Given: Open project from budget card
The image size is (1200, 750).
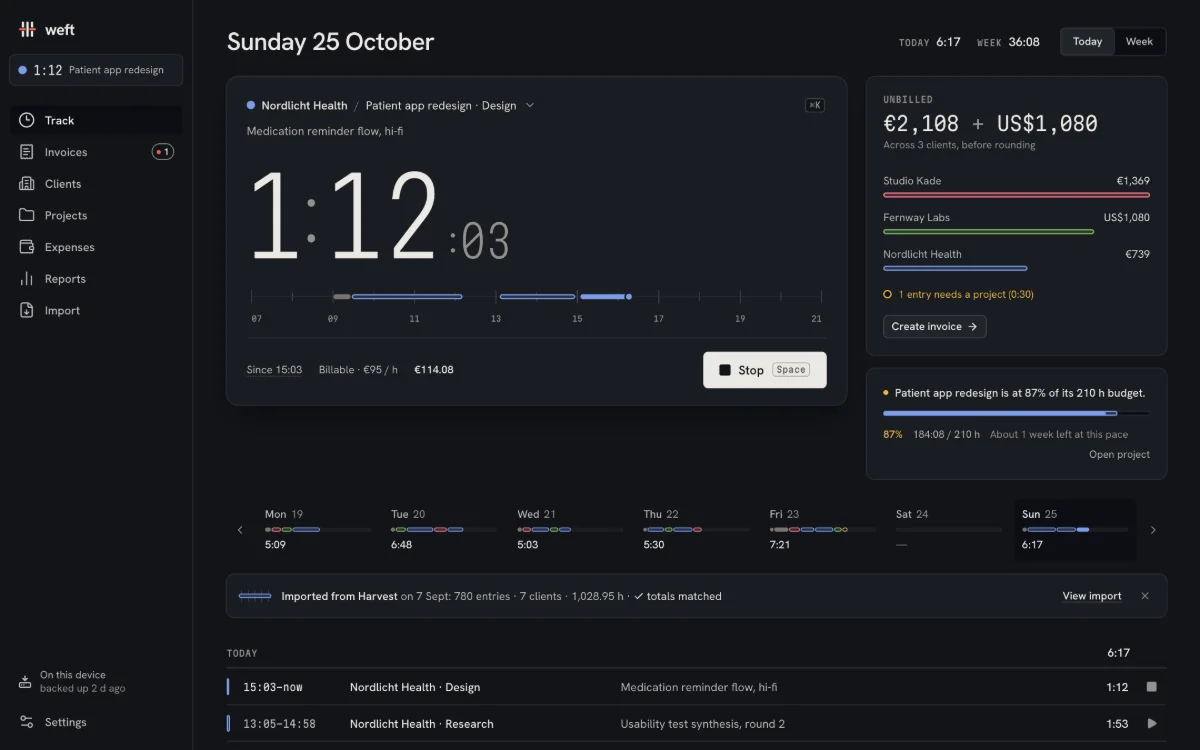Looking at the screenshot, I should pos(1119,455).
